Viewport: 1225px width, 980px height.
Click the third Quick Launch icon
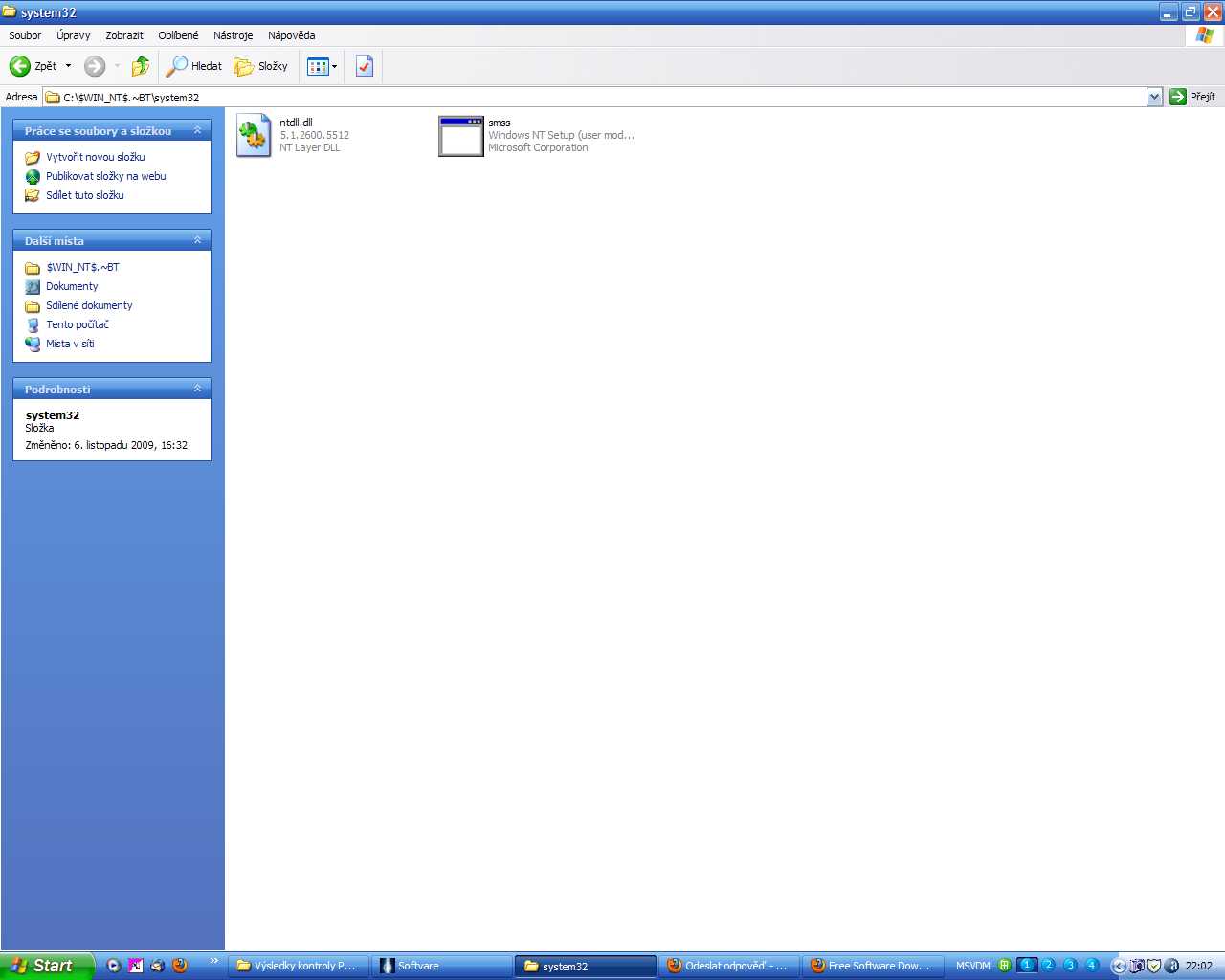point(158,966)
